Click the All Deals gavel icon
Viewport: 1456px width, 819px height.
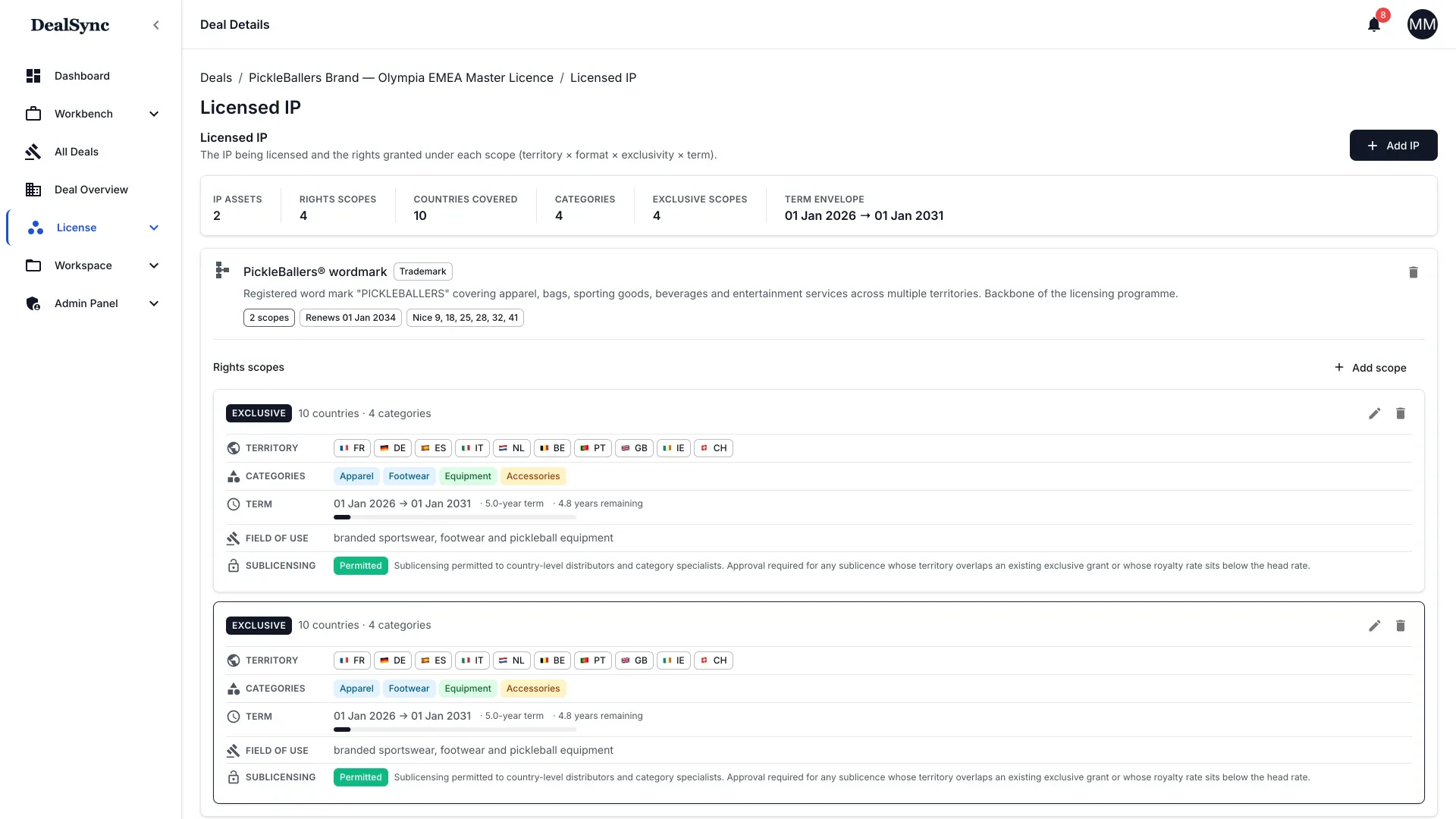point(33,152)
